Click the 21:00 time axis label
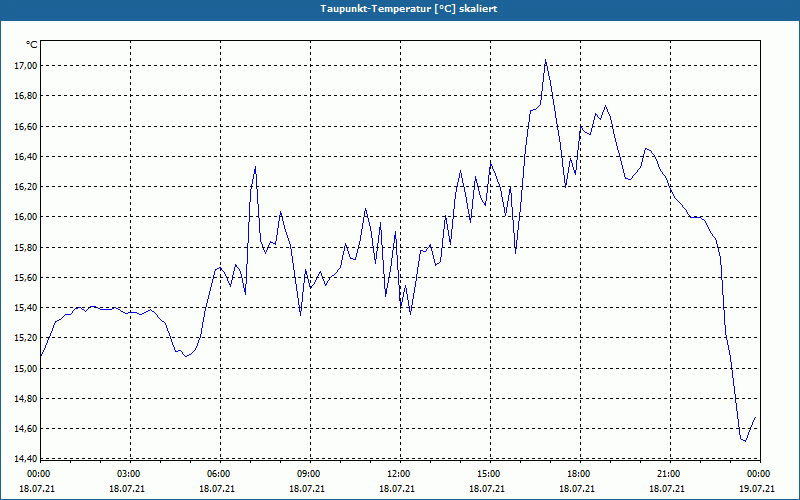 [669, 474]
